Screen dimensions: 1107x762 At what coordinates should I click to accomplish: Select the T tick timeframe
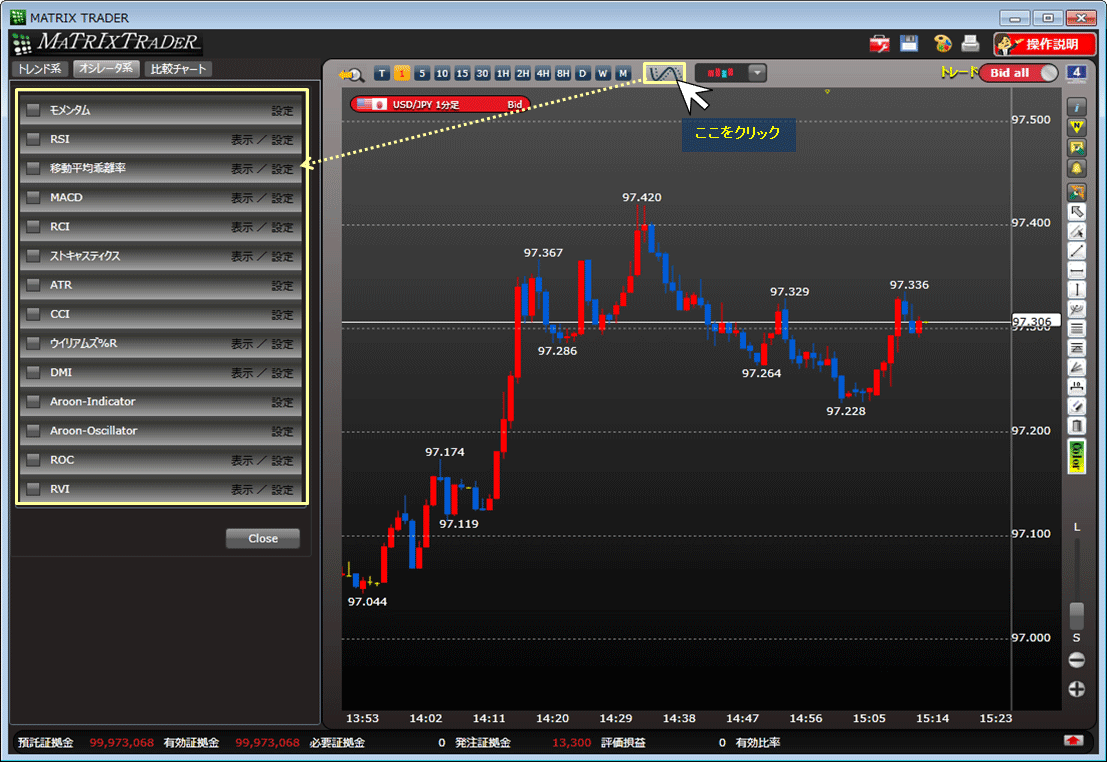(x=382, y=73)
